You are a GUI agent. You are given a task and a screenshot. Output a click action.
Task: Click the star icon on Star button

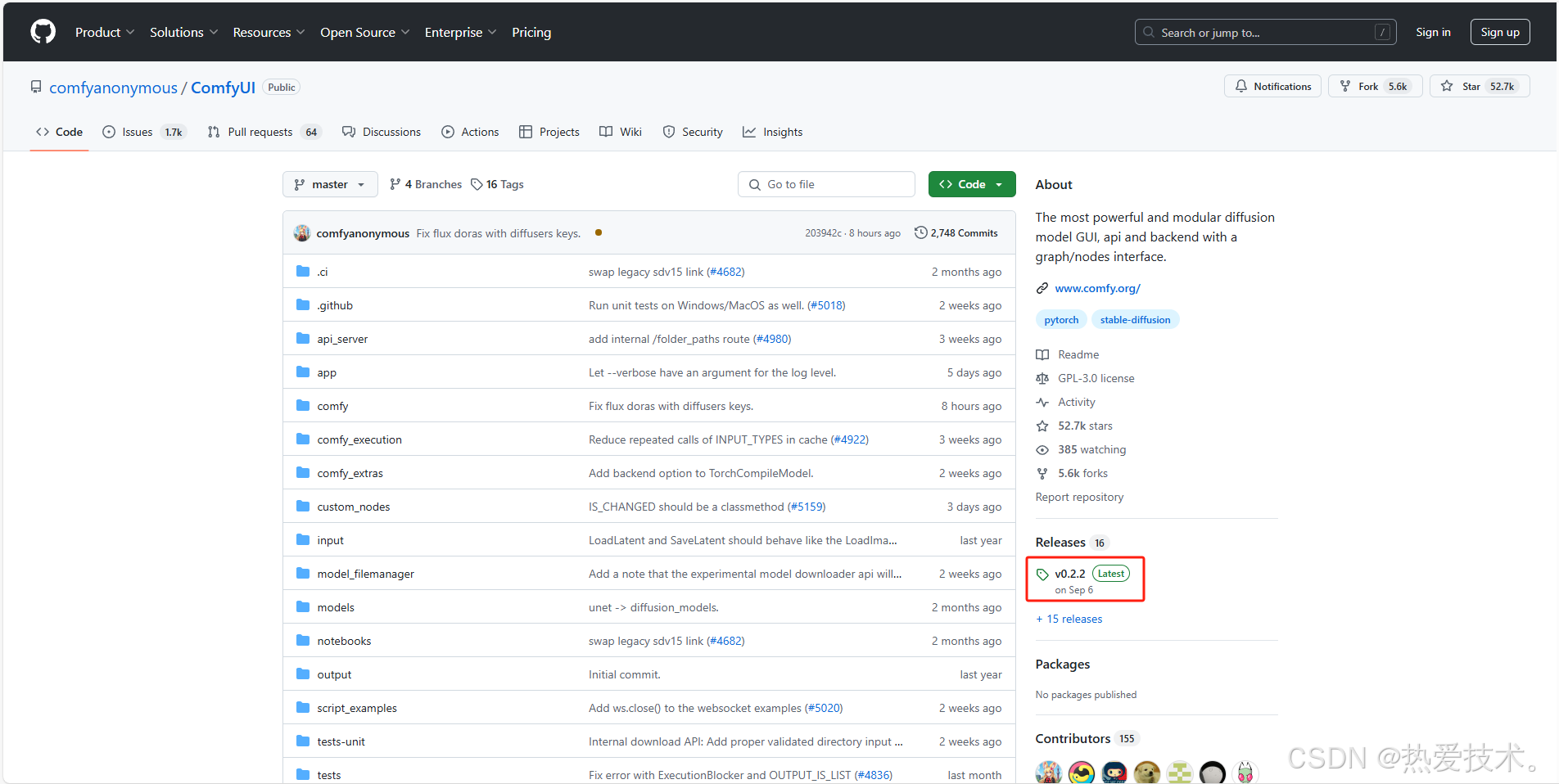point(1447,86)
